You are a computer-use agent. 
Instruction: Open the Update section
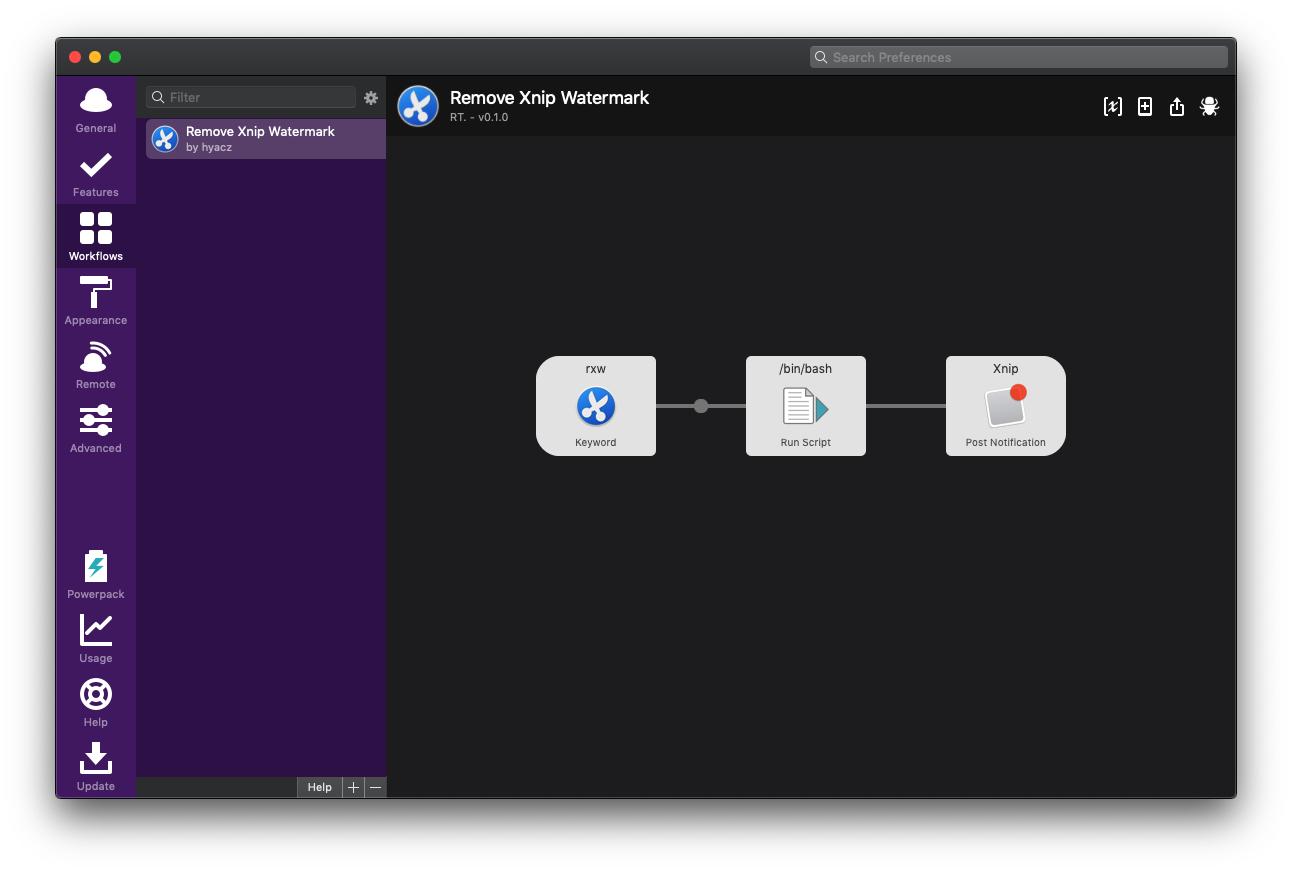click(x=96, y=767)
